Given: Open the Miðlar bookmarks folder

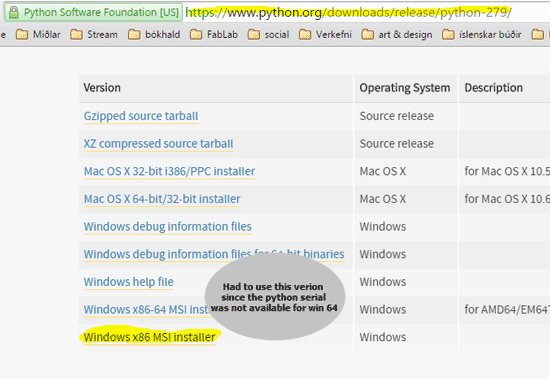Looking at the screenshot, I should (38, 34).
